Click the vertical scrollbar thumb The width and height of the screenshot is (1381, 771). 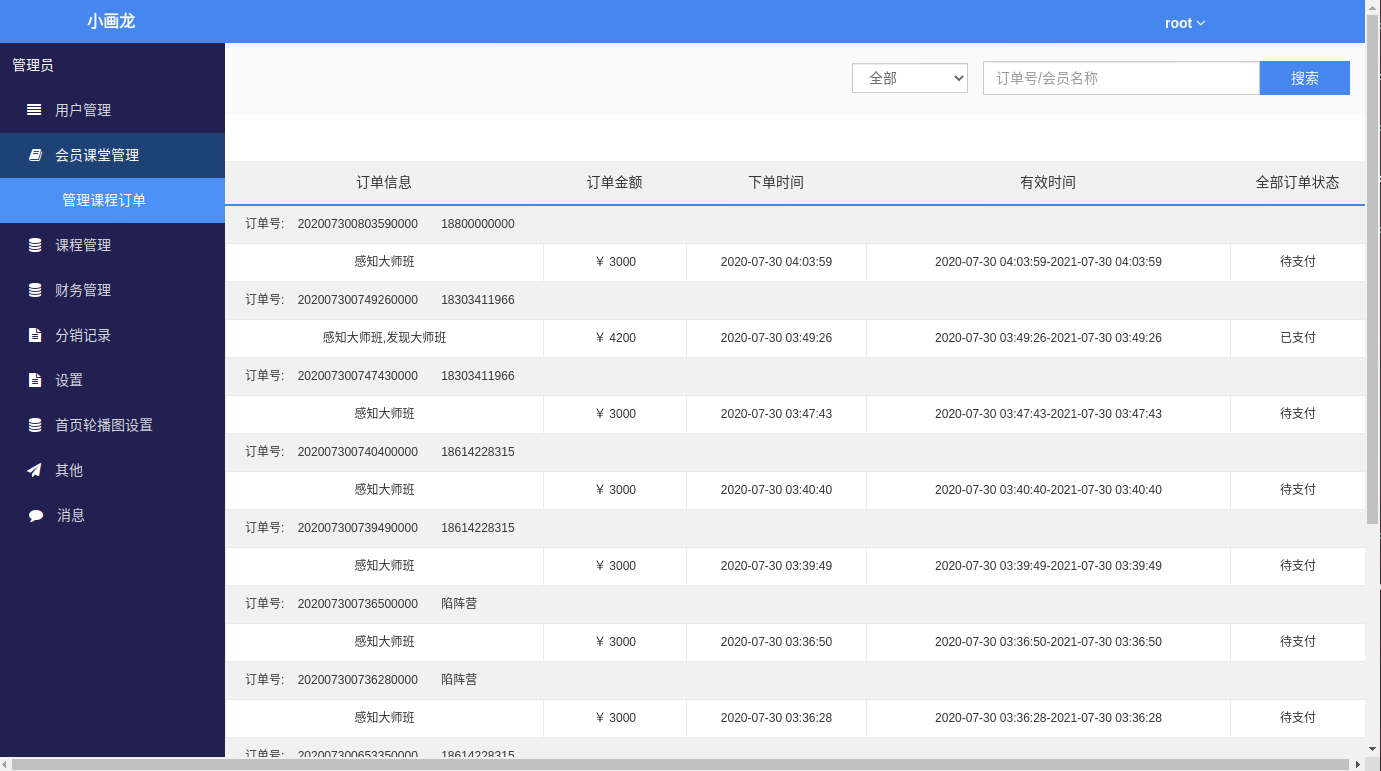tap(1373, 270)
